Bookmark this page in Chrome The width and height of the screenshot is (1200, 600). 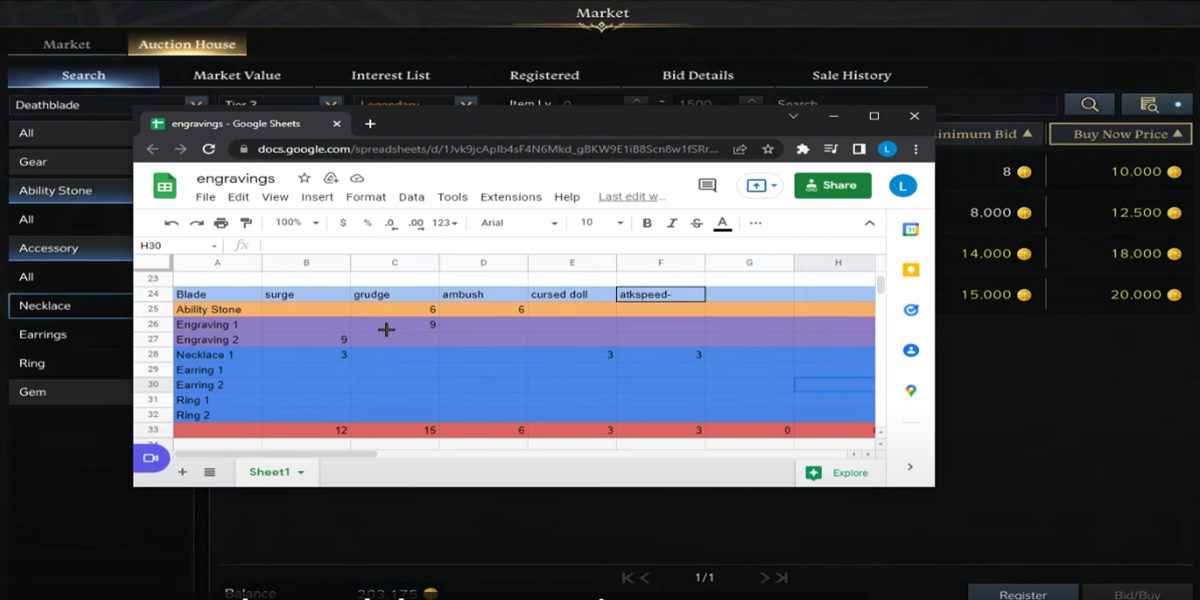[x=767, y=149]
